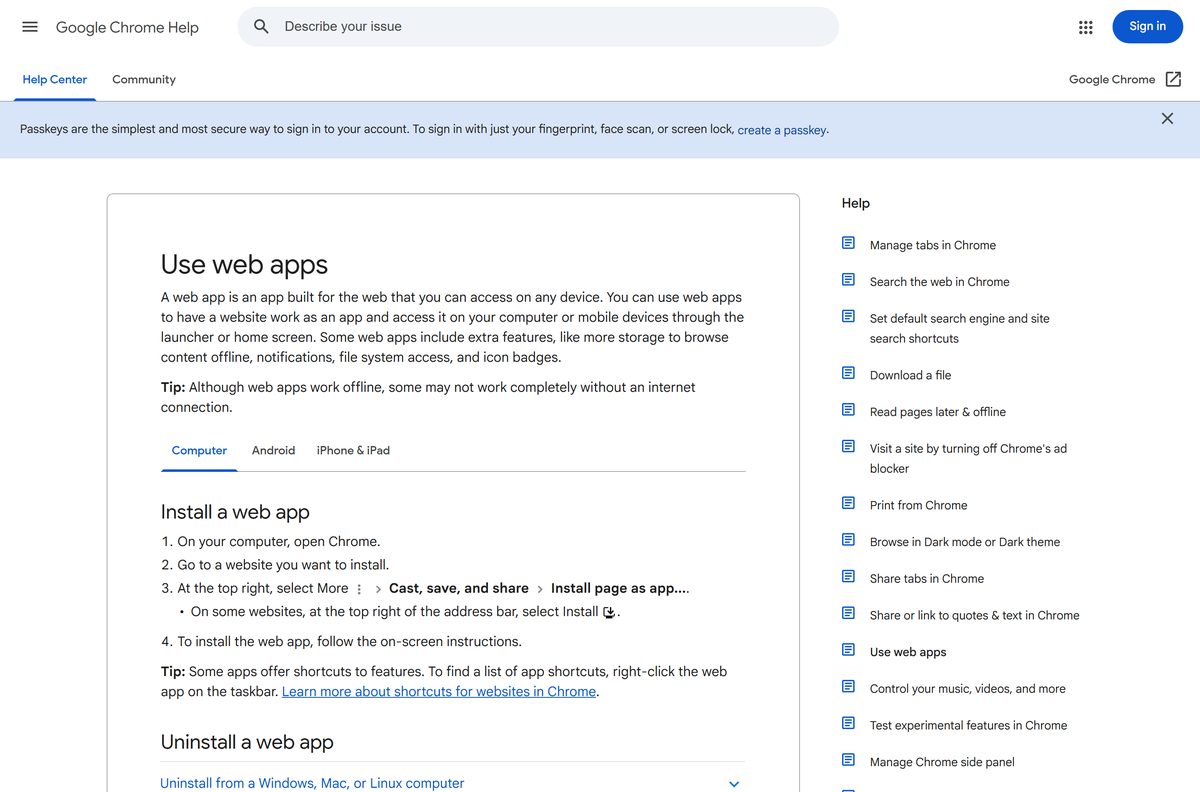Click article icon beside Control your music, videos
The image size is (1200, 792).
pos(848,686)
